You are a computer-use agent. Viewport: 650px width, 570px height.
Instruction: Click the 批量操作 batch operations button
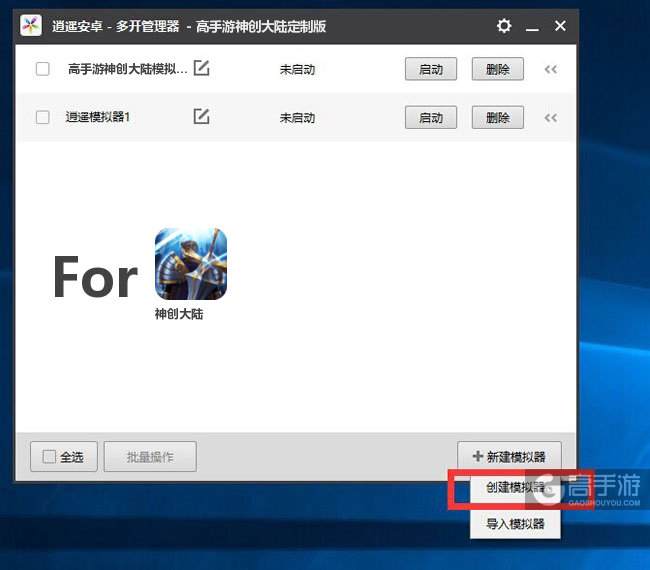150,457
